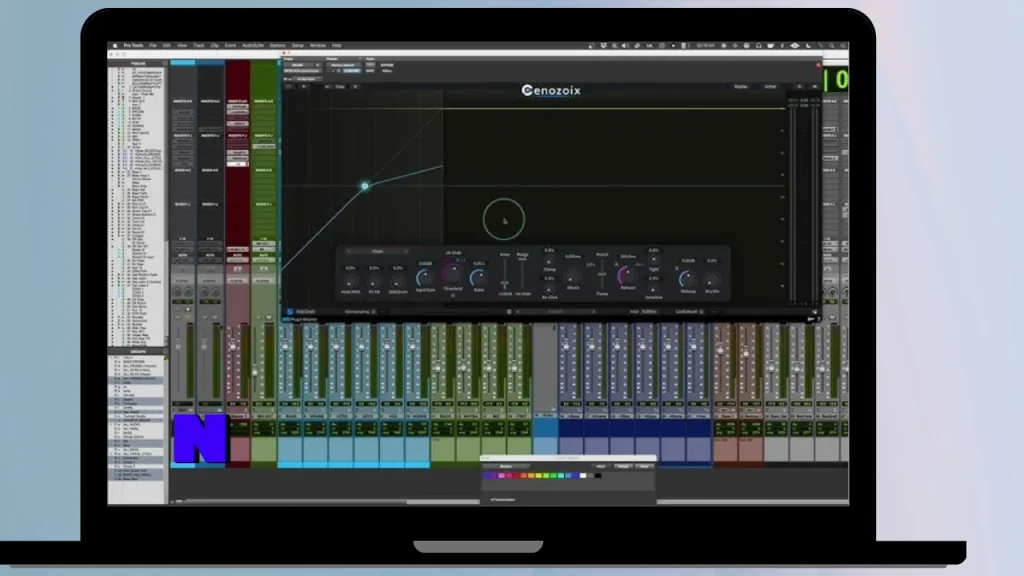This screenshot has width=1024, height=576.
Task: Click the Sensitive knob
Action: 653,289
